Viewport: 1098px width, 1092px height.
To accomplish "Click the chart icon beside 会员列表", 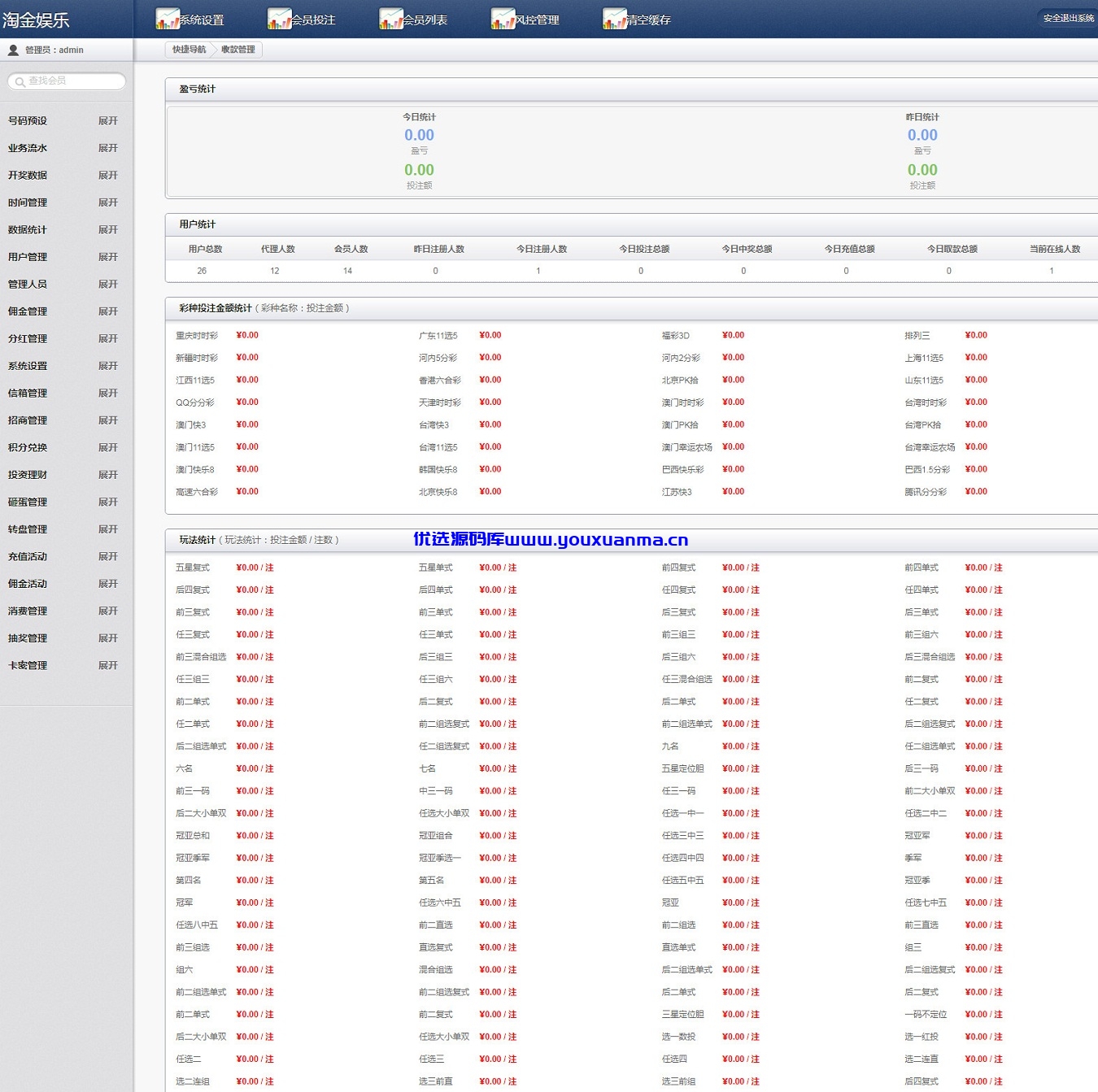I will (x=391, y=19).
